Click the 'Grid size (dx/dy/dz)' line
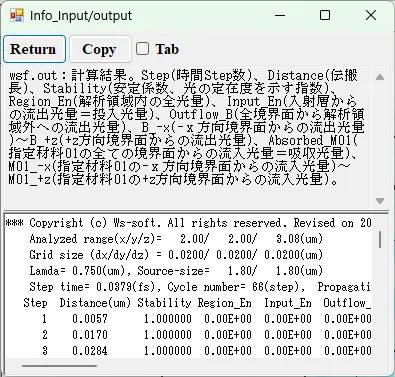This screenshot has height=377, width=395. point(176,255)
